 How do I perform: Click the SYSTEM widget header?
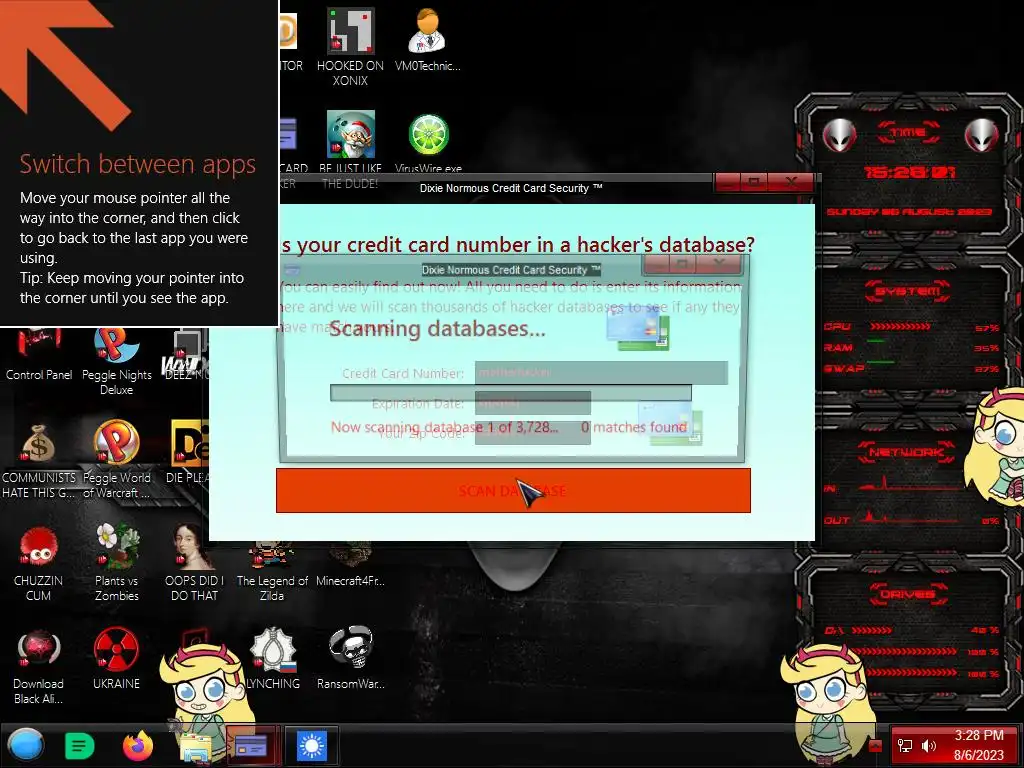point(907,291)
